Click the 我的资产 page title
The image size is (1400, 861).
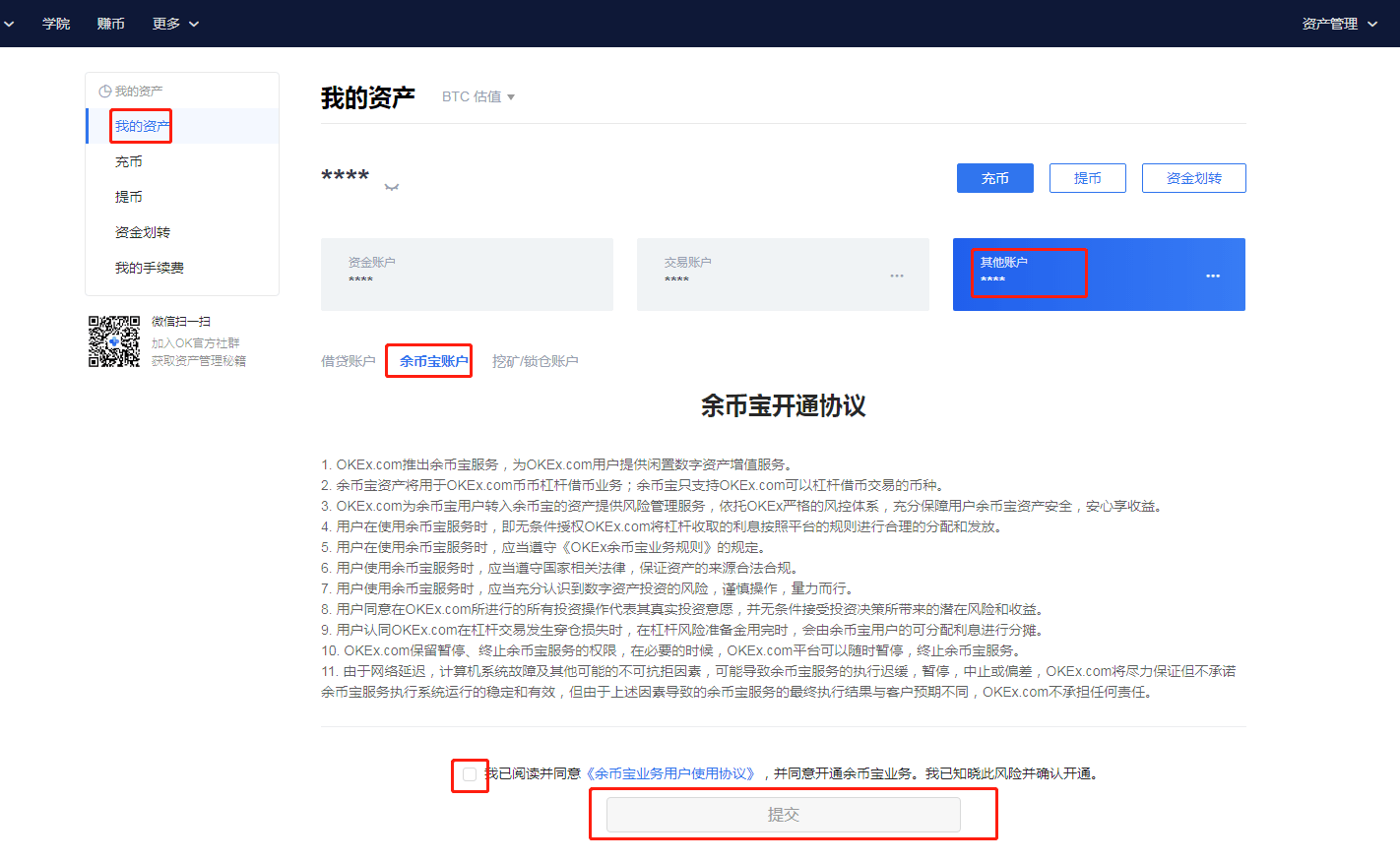[368, 97]
